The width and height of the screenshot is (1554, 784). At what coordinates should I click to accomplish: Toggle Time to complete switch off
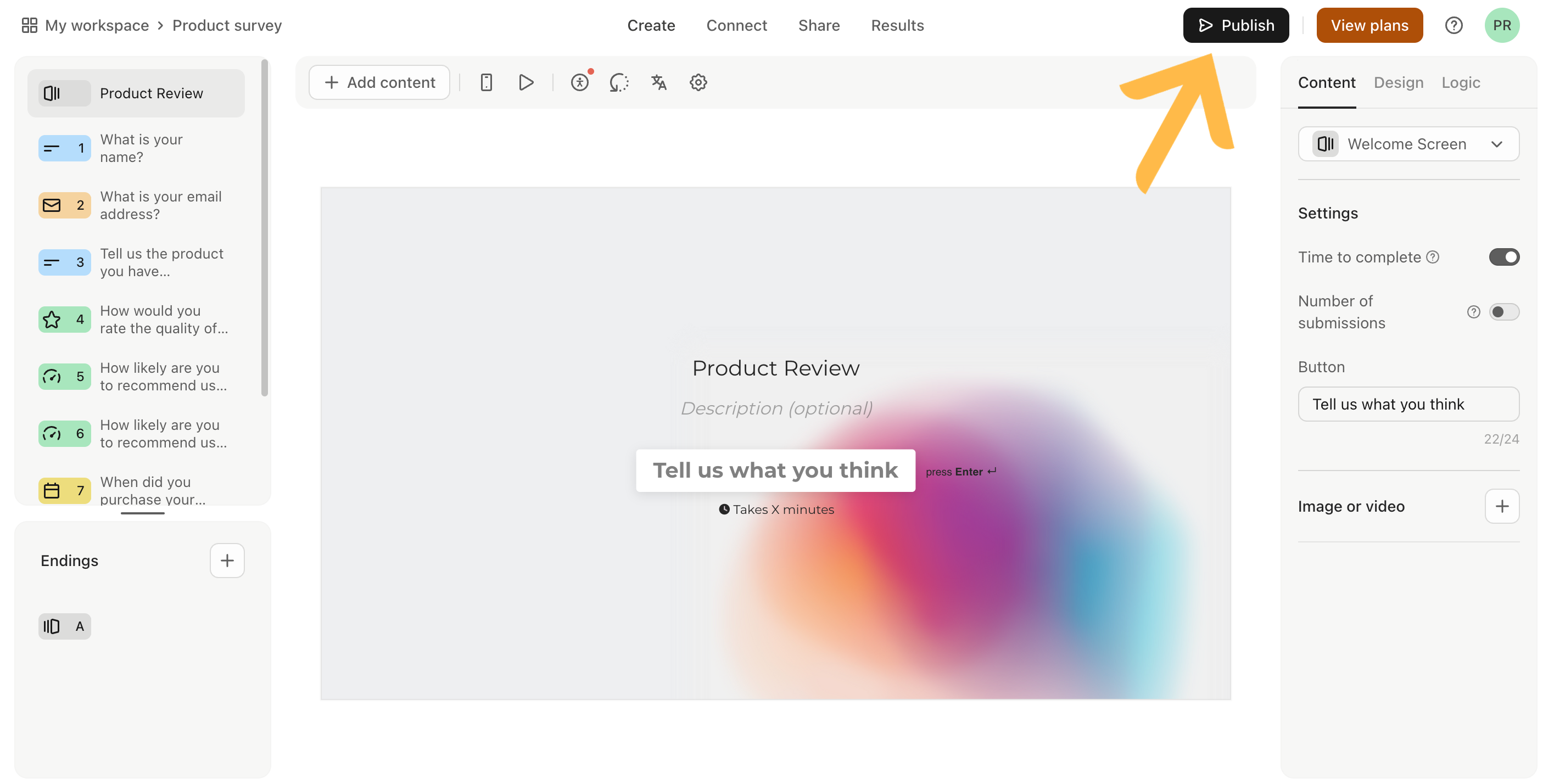tap(1504, 257)
